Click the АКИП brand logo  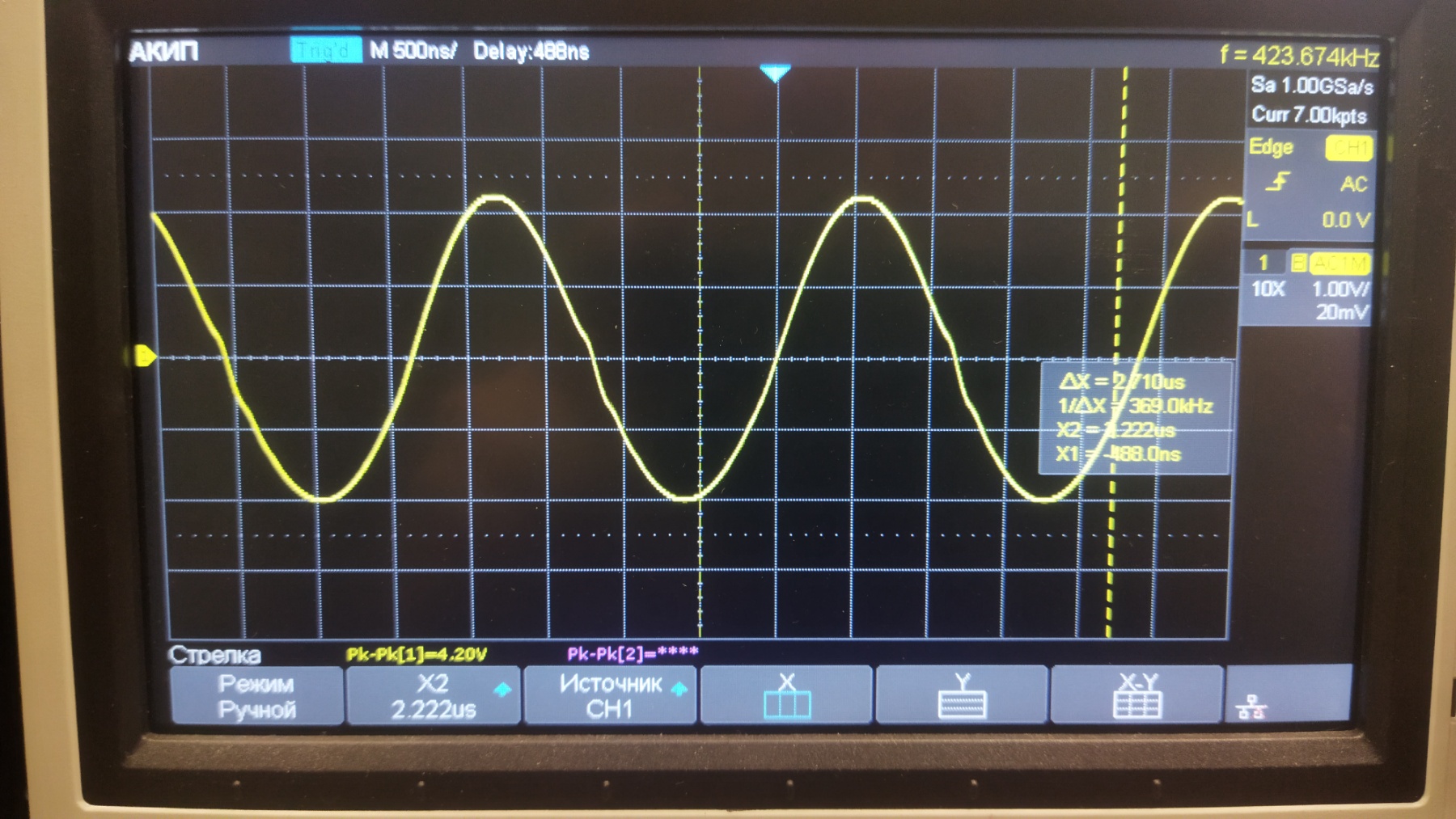click(163, 52)
